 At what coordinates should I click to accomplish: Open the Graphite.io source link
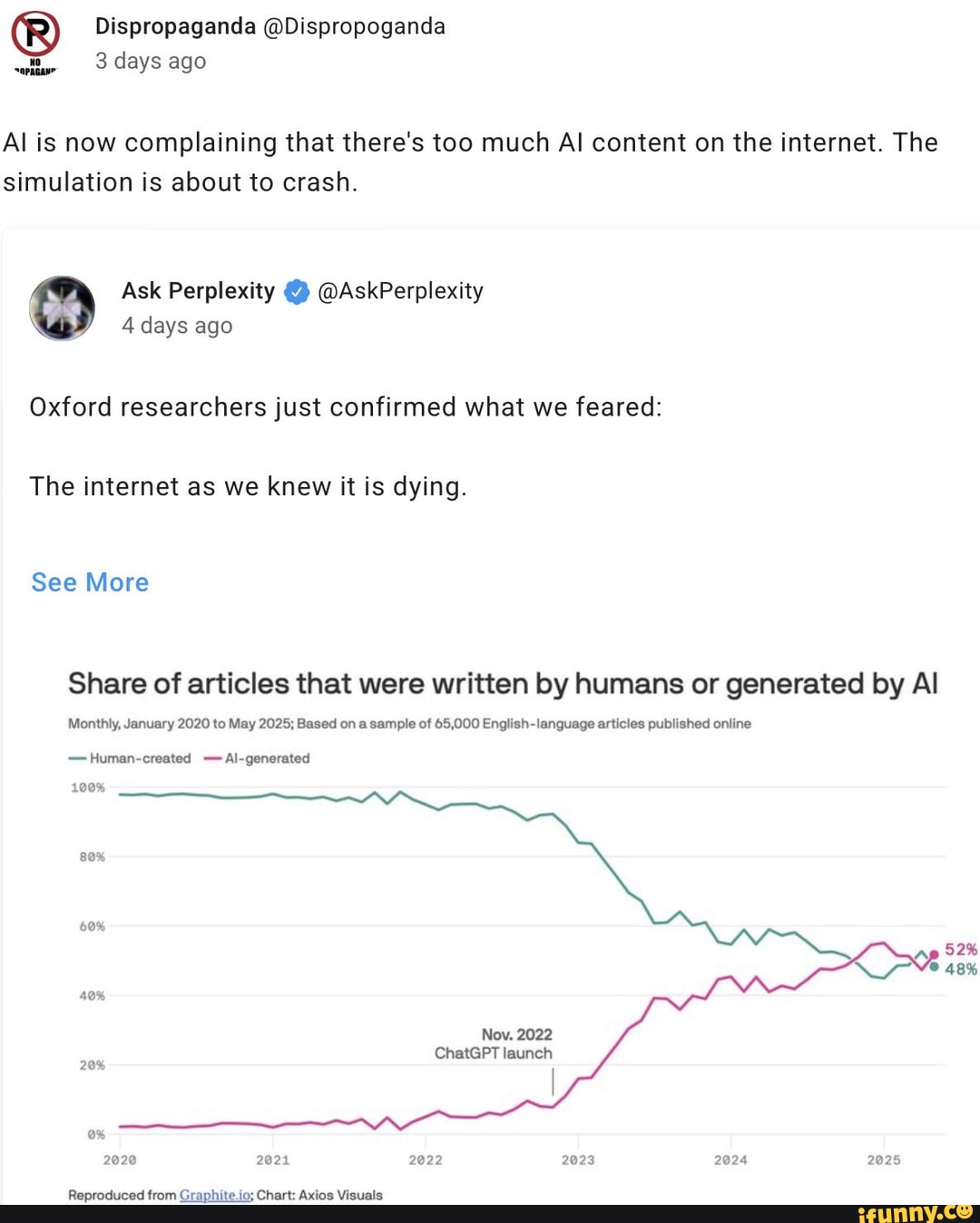click(x=214, y=1195)
